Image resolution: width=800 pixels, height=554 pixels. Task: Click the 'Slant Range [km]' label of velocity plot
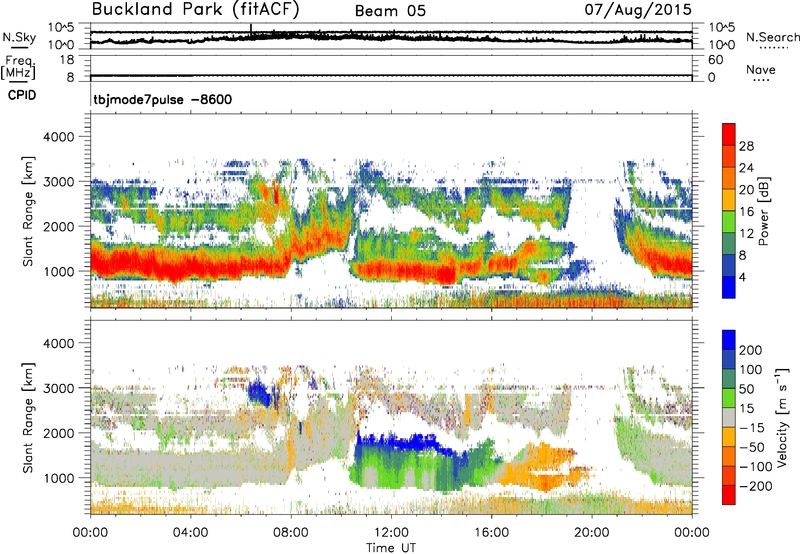pos(28,417)
